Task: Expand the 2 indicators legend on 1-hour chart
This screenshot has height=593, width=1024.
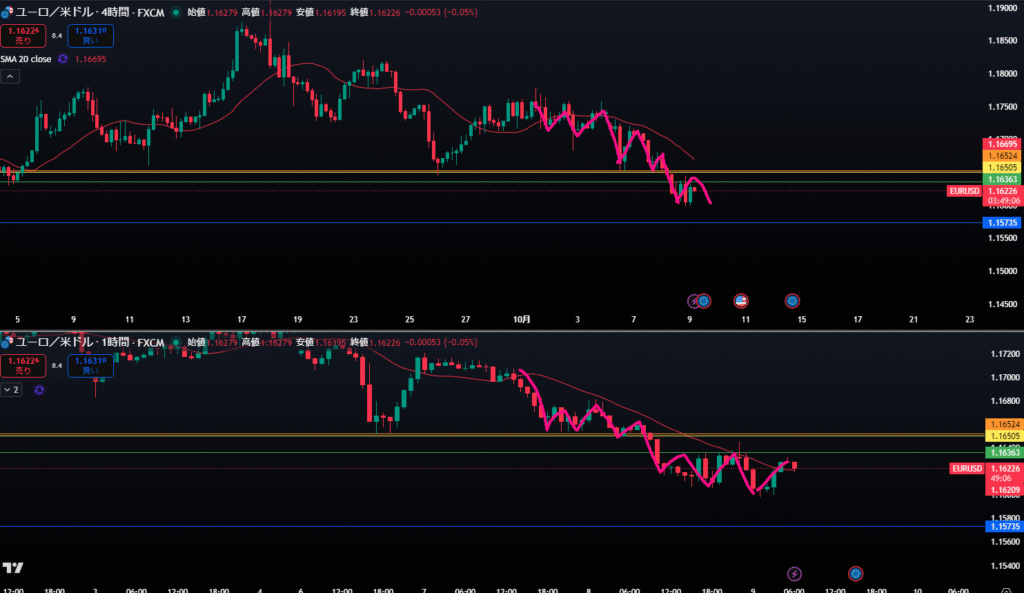Action: click(11, 389)
